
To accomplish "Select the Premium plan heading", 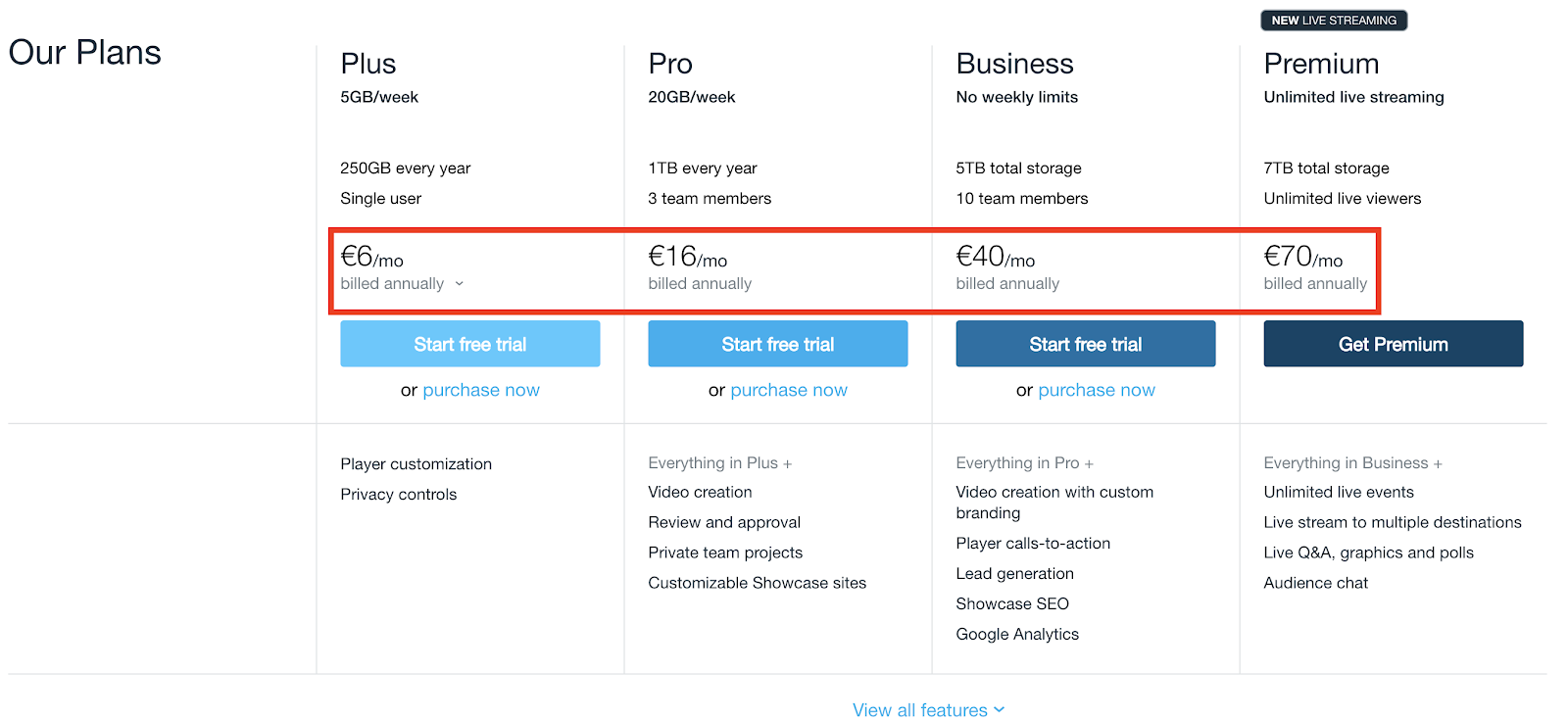I will click(1321, 64).
